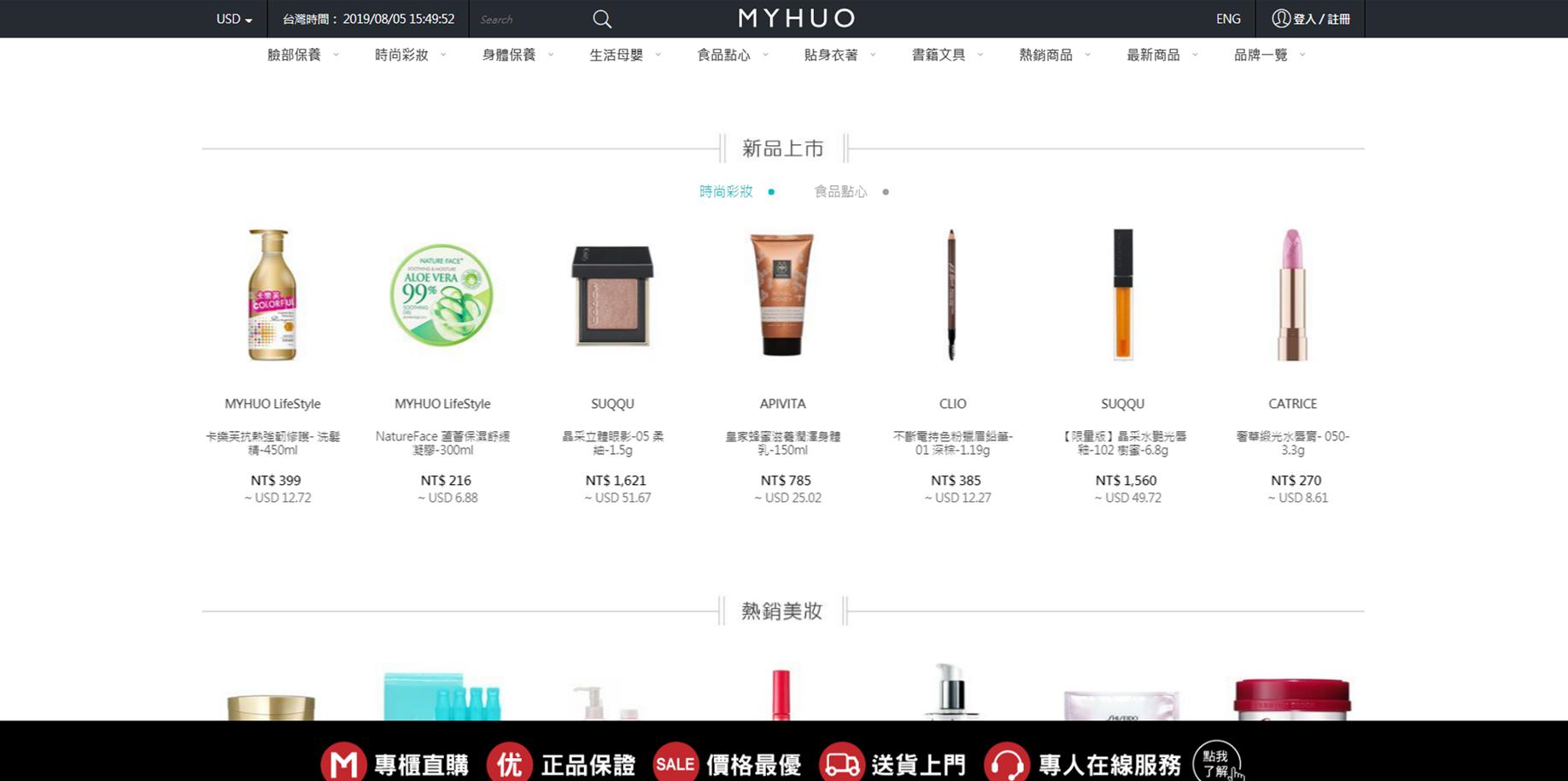Click the MYHUO logo
This screenshot has height=781, width=1568.
pyautogui.click(x=794, y=18)
